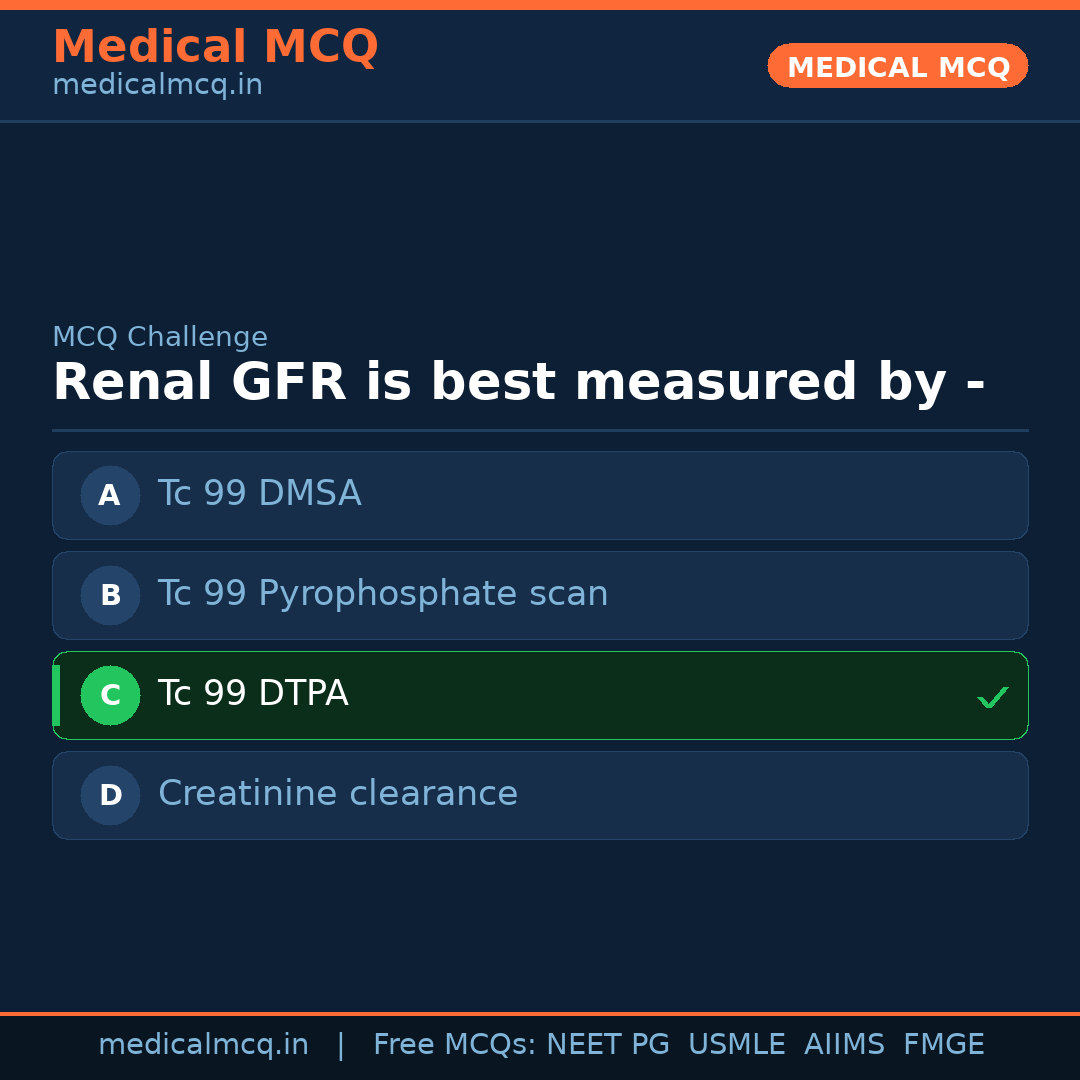Viewport: 1080px width, 1080px height.
Task: Click the green checkmark on option C
Action: coord(992,697)
